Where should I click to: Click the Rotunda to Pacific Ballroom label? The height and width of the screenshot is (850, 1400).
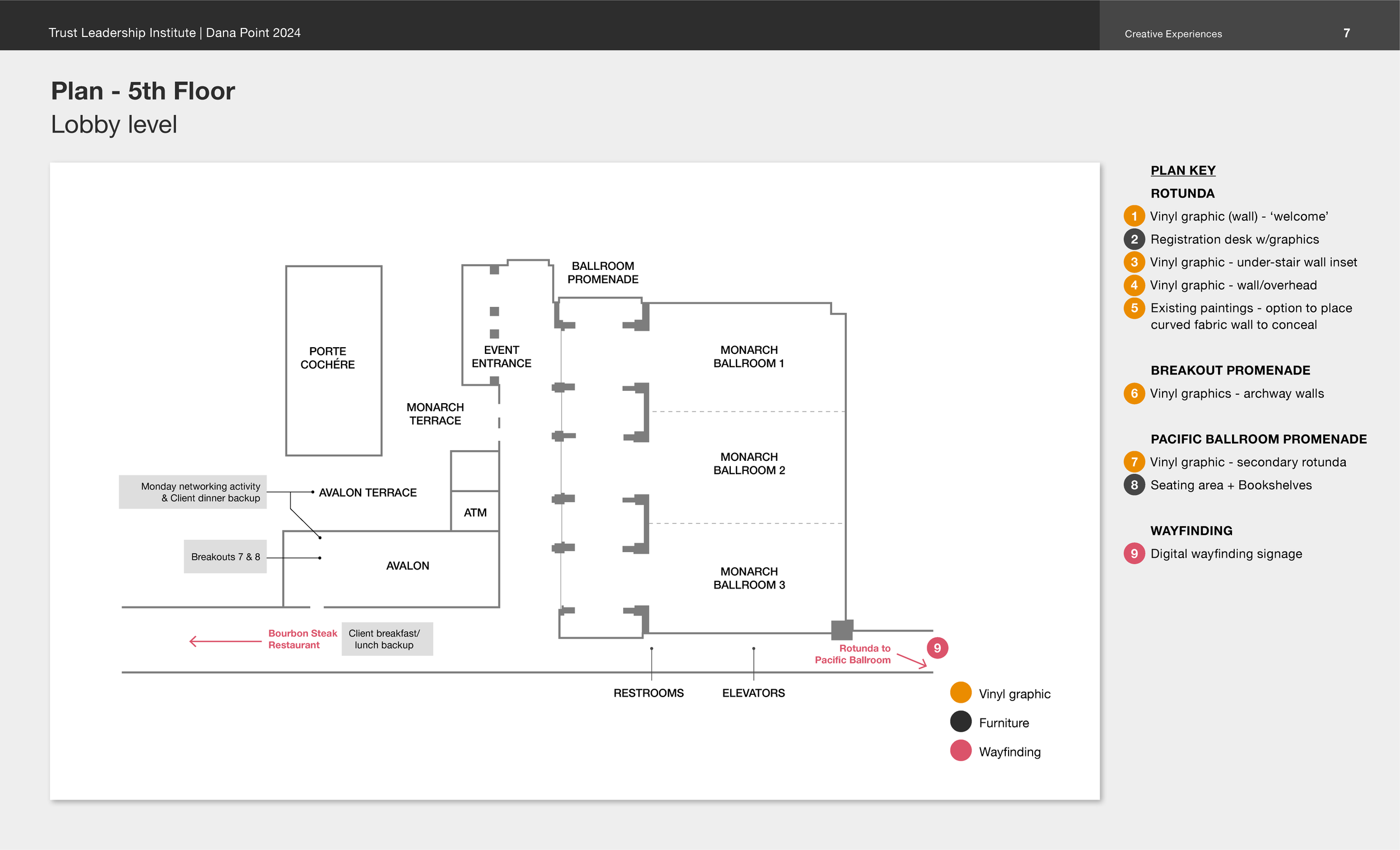tap(852, 654)
